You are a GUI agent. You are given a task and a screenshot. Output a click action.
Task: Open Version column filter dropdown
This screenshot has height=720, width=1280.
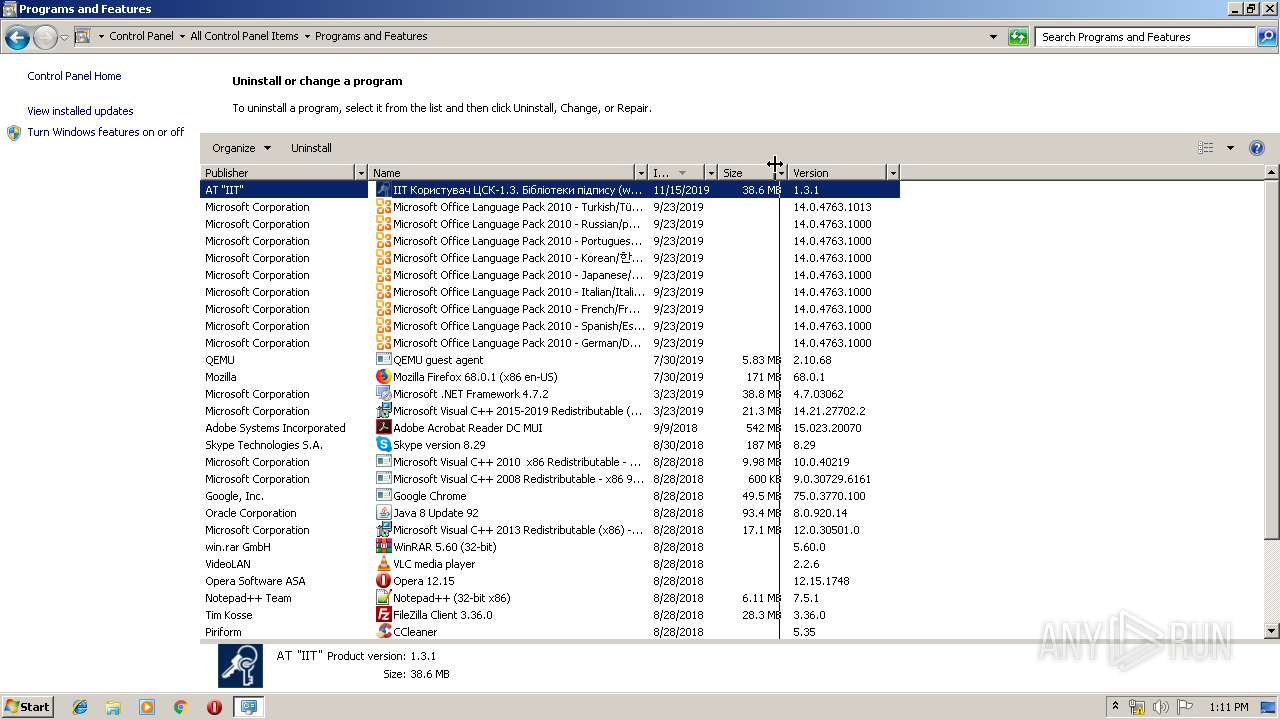893,173
